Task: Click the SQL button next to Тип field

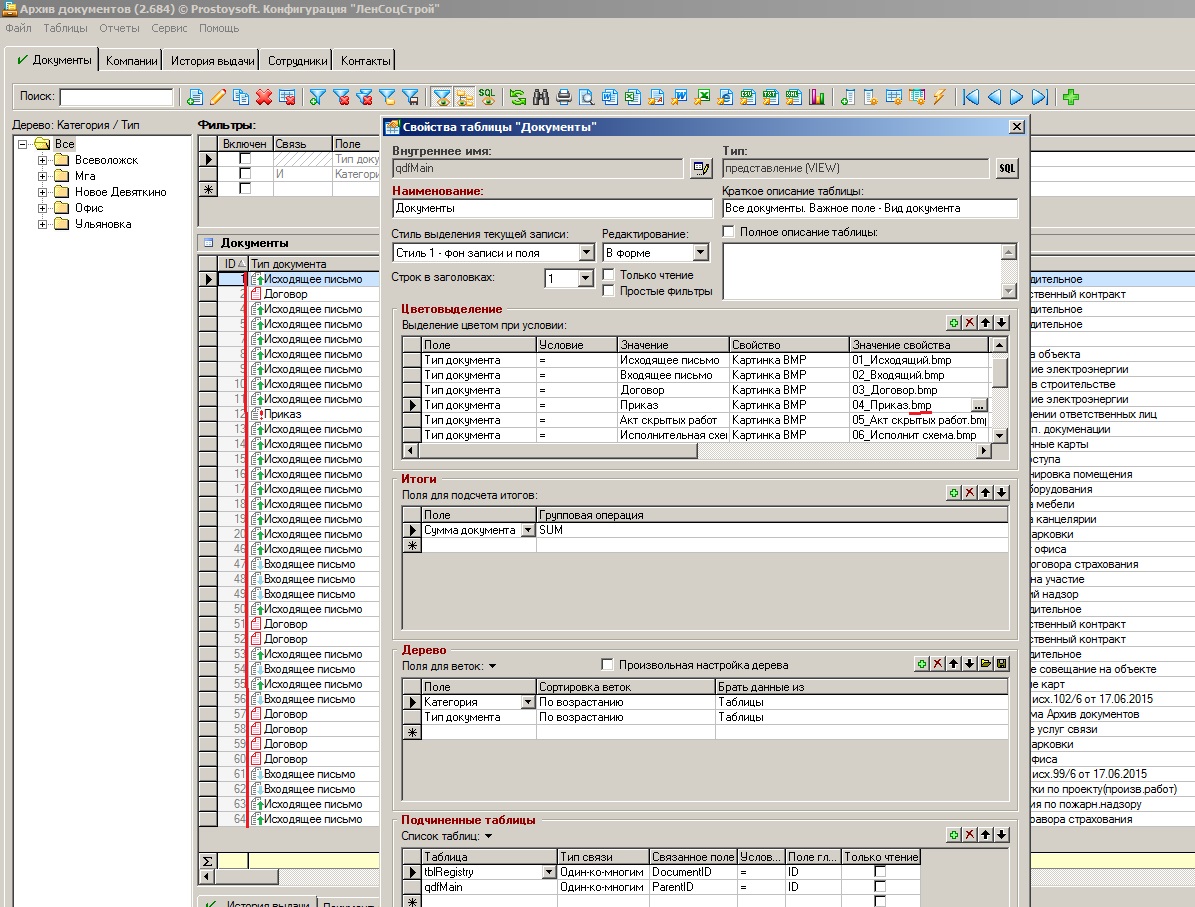Action: [1006, 169]
